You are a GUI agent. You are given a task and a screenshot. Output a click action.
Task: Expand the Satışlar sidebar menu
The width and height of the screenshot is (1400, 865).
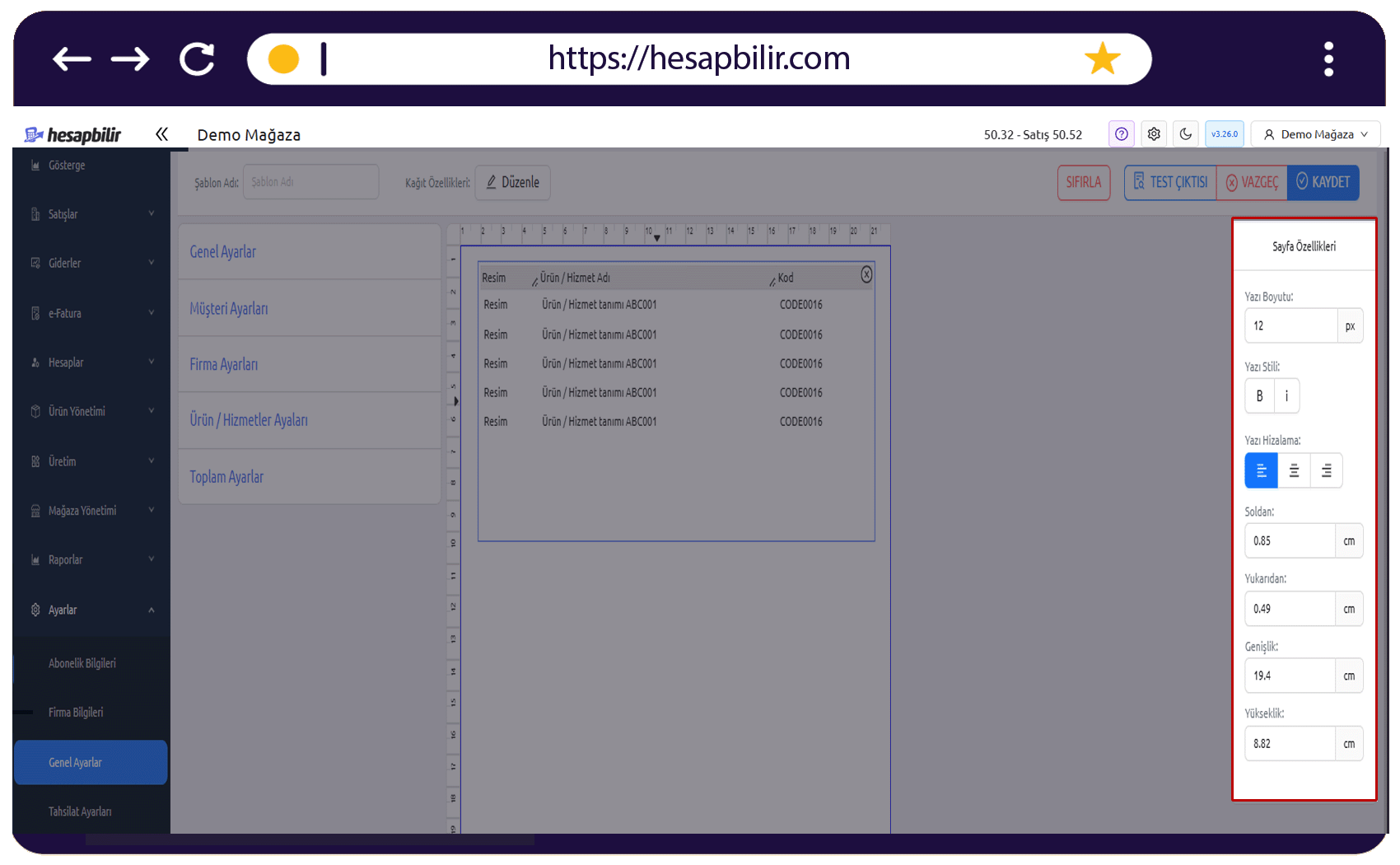click(91, 214)
